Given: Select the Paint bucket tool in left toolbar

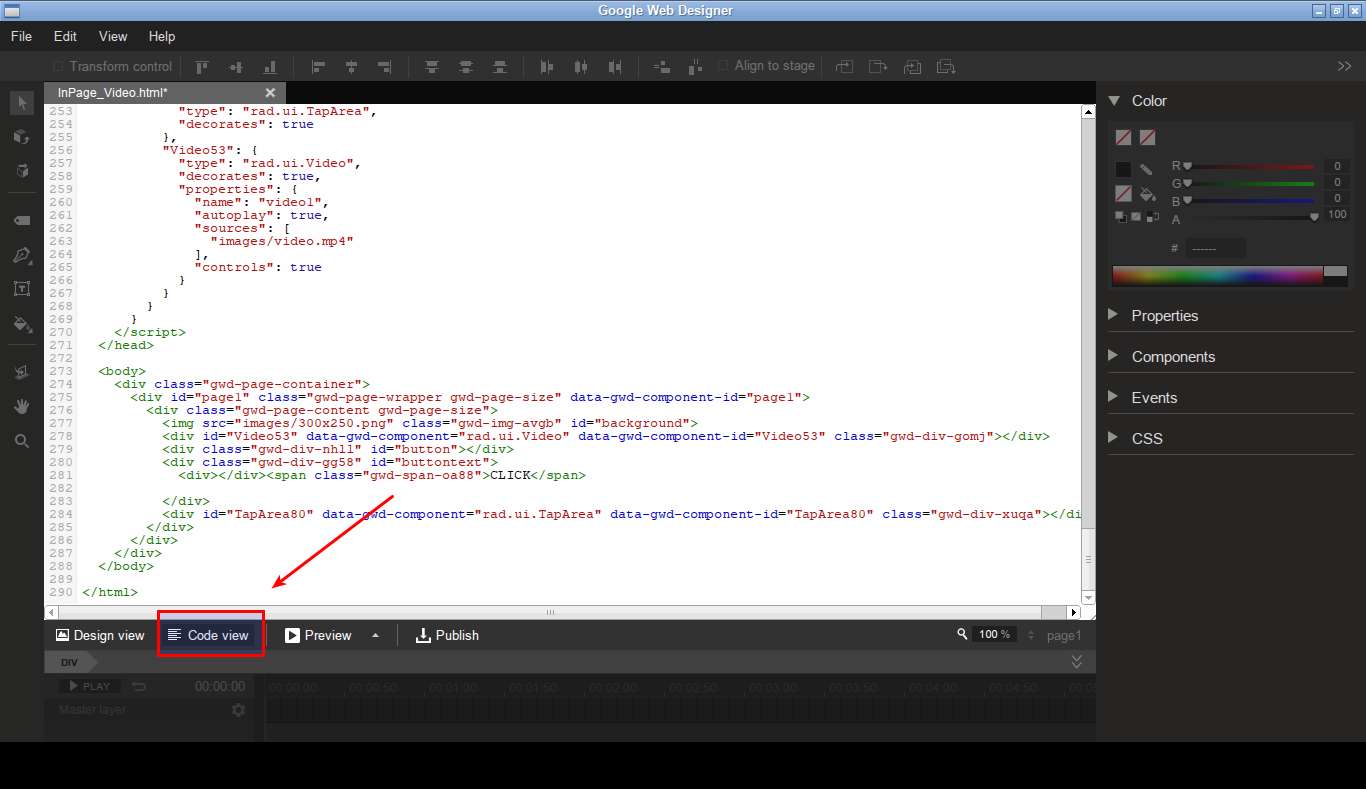Looking at the screenshot, I should pyautogui.click(x=21, y=324).
